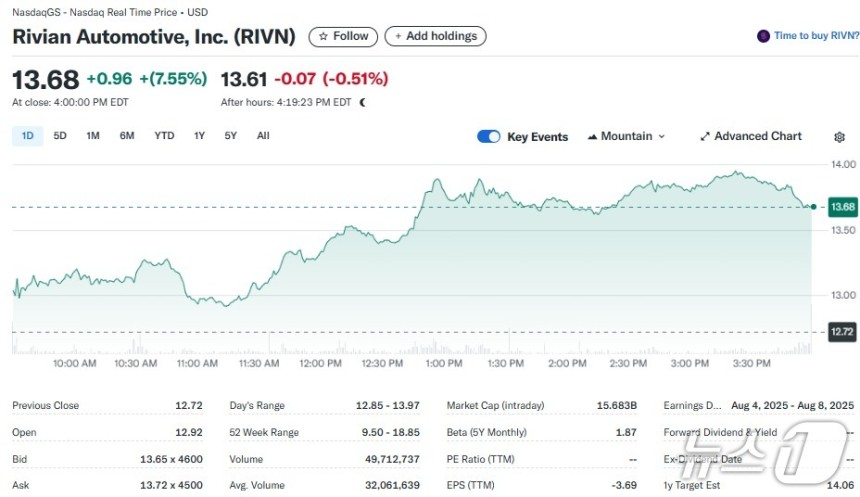Click the Mountain chart type icon
The width and height of the screenshot is (860, 497).
[592, 137]
